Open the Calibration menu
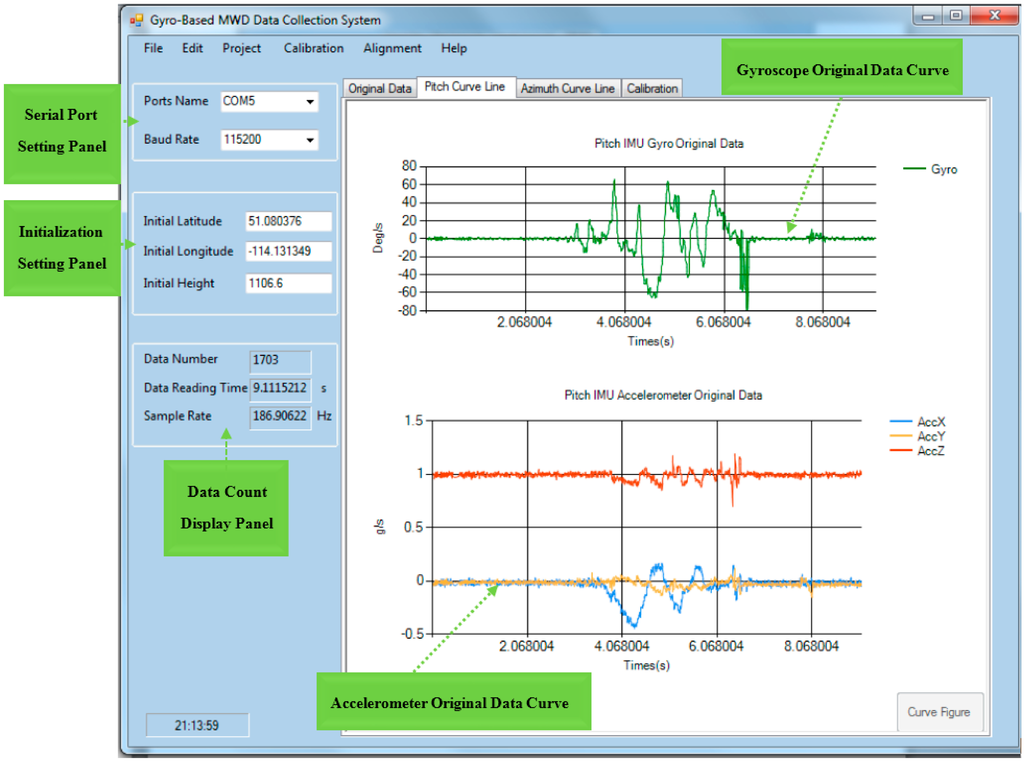The width and height of the screenshot is (1024, 761). tap(313, 48)
